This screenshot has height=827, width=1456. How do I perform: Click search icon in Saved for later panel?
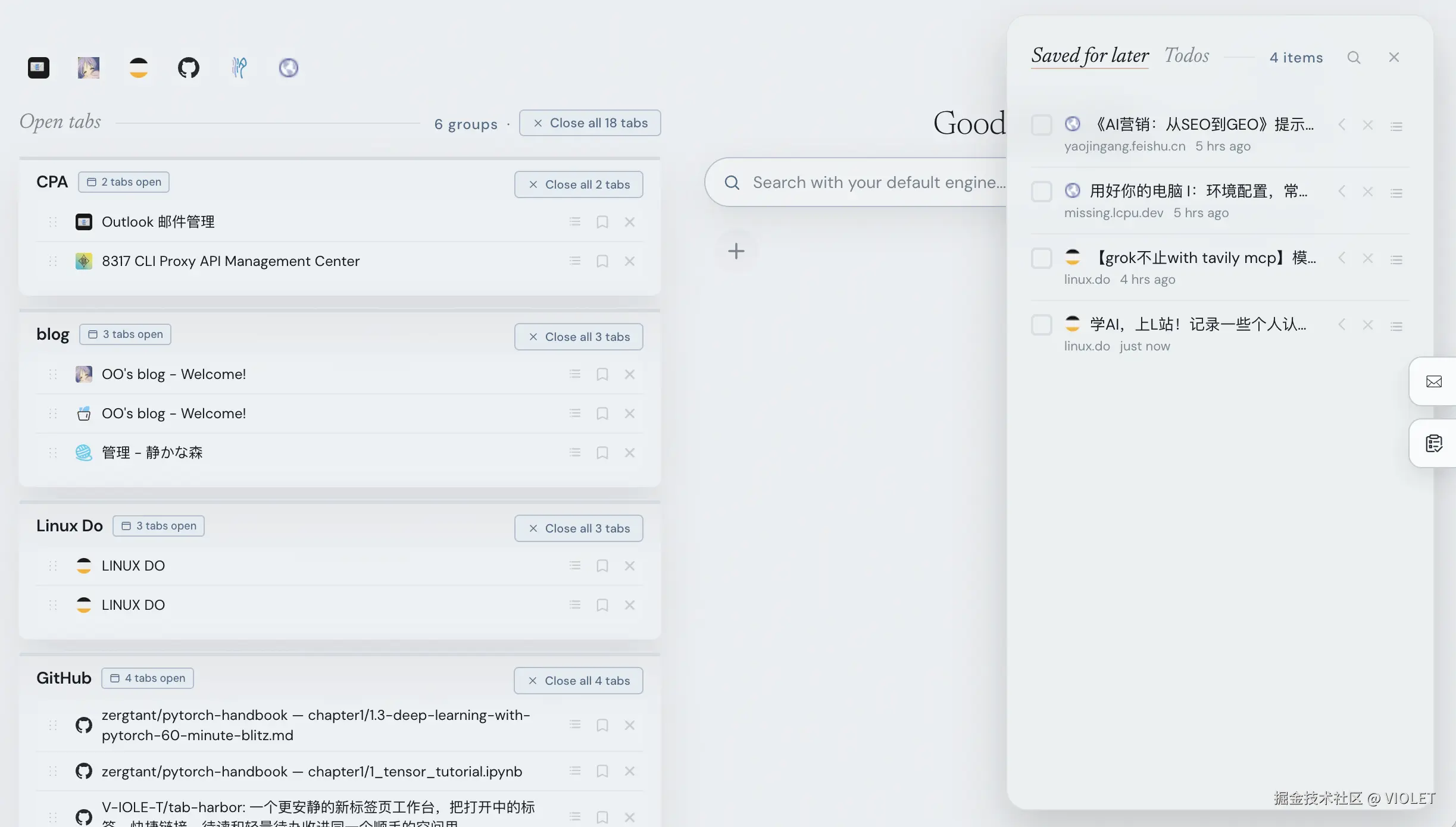pyautogui.click(x=1354, y=58)
